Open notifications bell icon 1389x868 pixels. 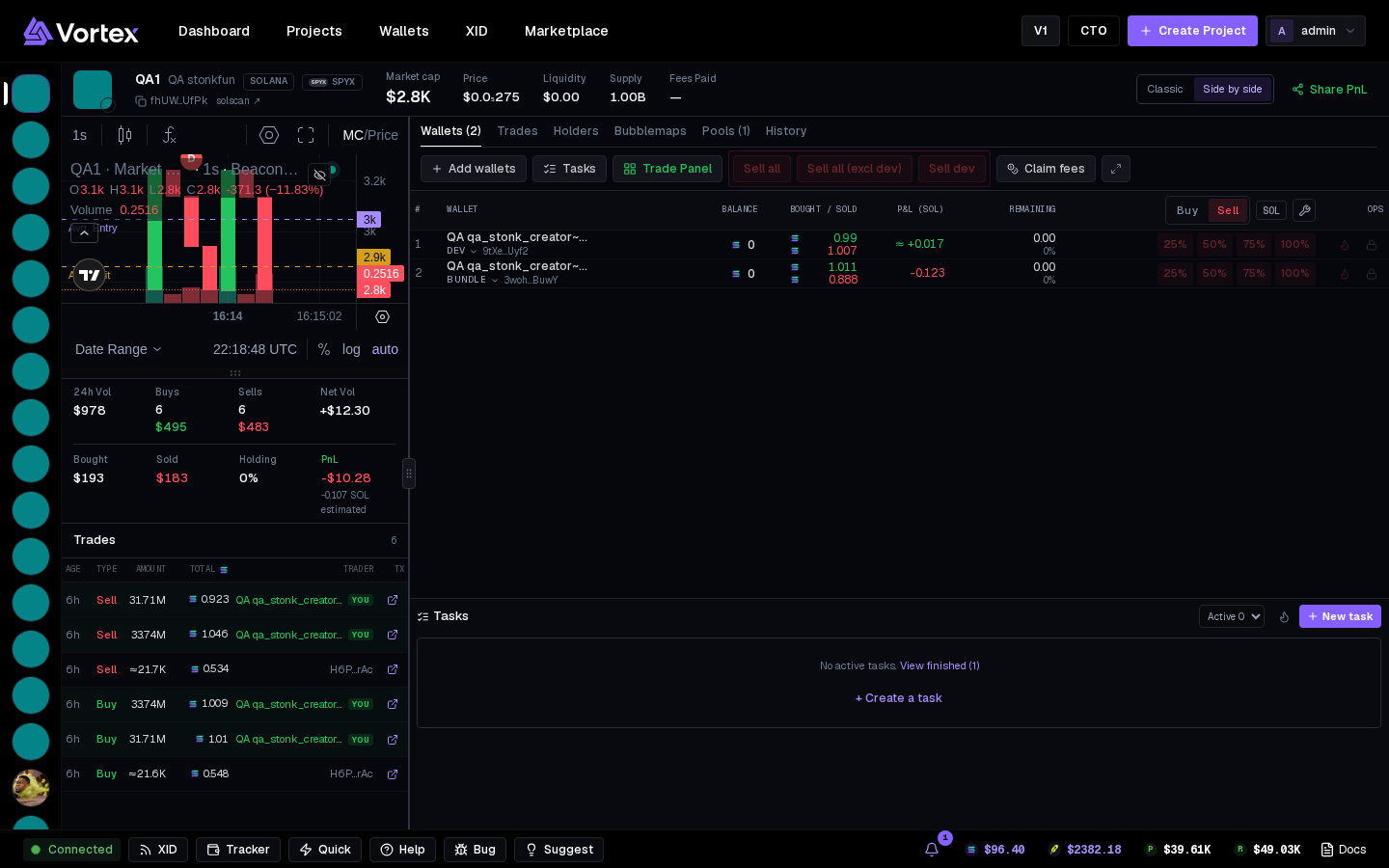tap(932, 850)
